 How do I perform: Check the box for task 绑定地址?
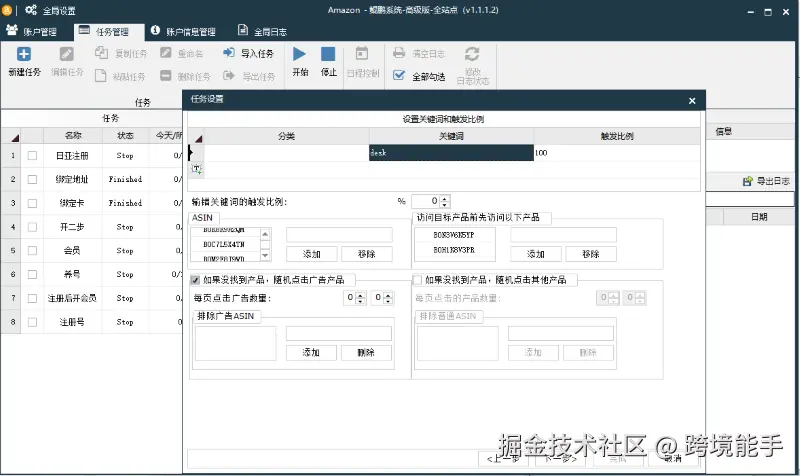pyautogui.click(x=32, y=179)
